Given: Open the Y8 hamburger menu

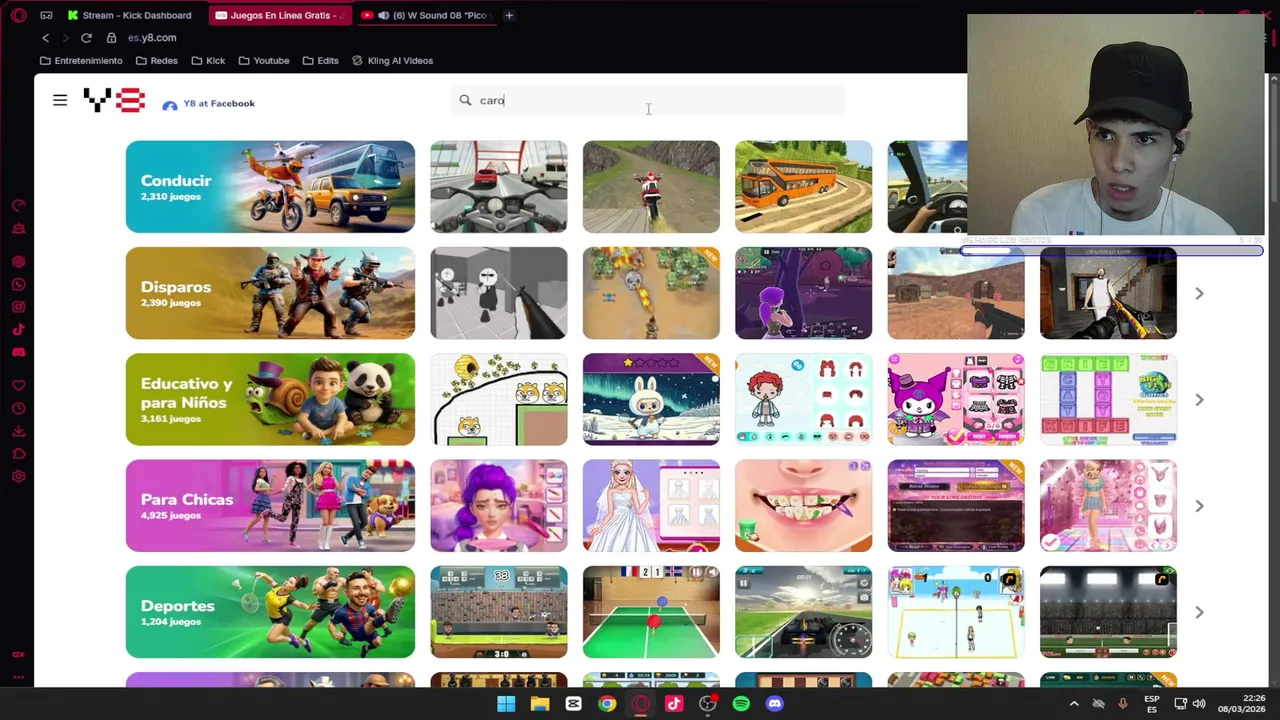Looking at the screenshot, I should (60, 100).
